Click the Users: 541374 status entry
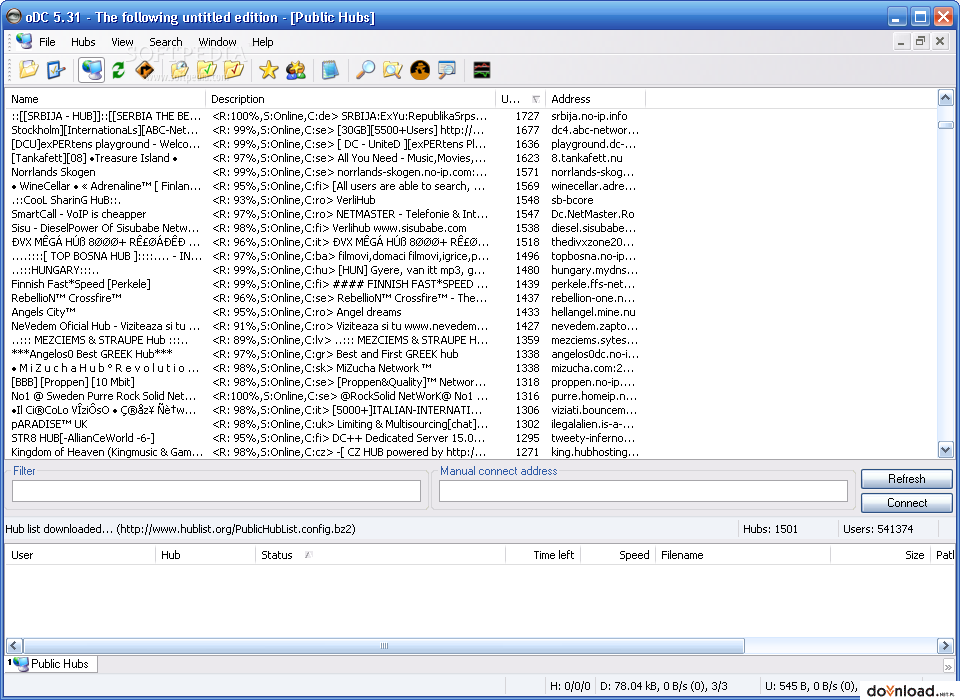Image resolution: width=960 pixels, height=700 pixels. [x=878, y=529]
